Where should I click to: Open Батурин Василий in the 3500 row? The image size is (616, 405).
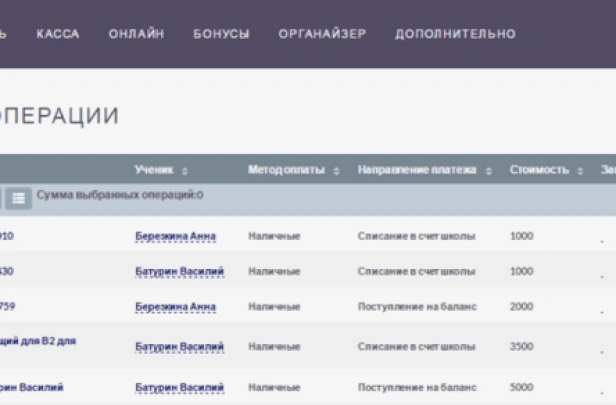click(179, 346)
